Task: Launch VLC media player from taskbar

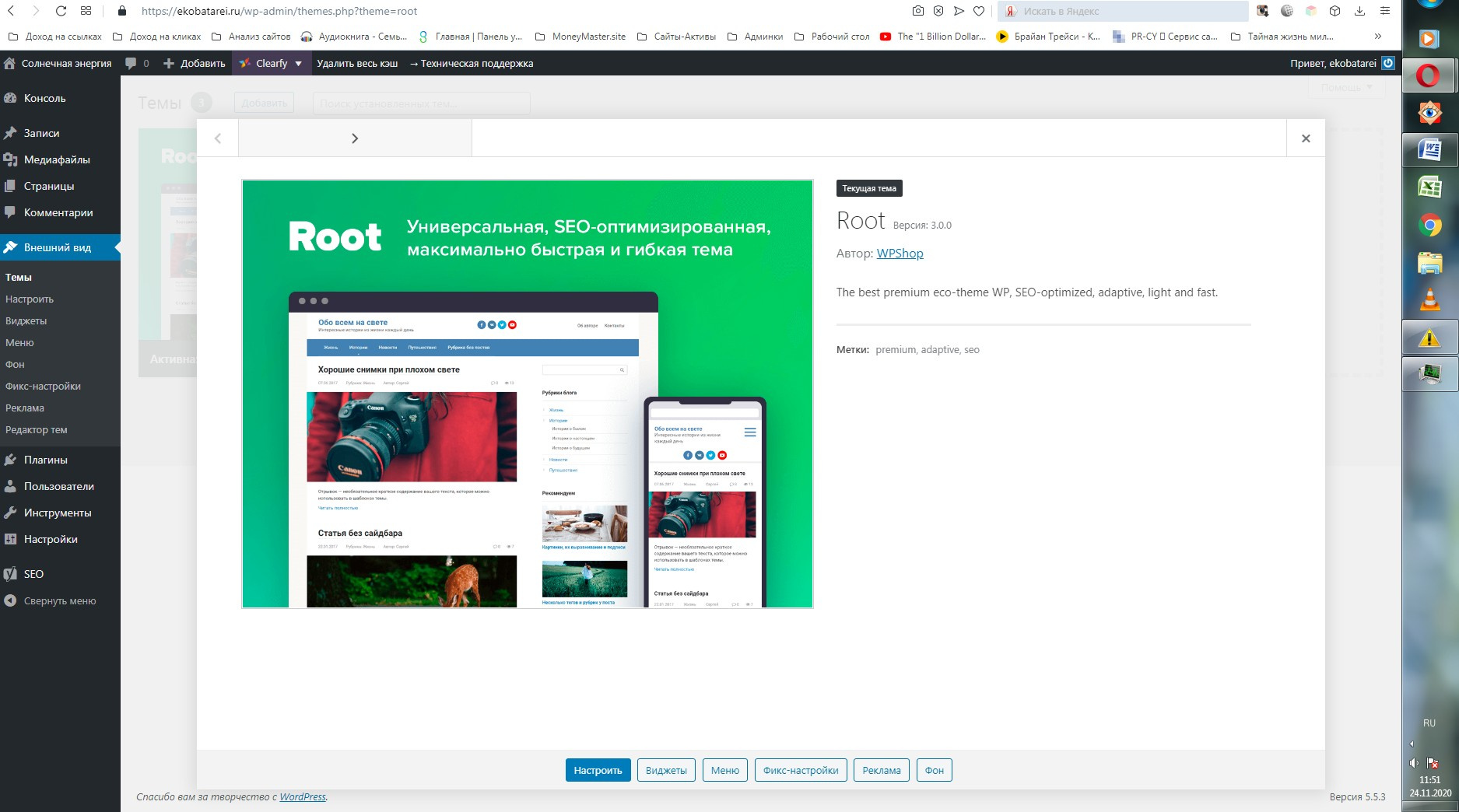Action: pyautogui.click(x=1429, y=299)
